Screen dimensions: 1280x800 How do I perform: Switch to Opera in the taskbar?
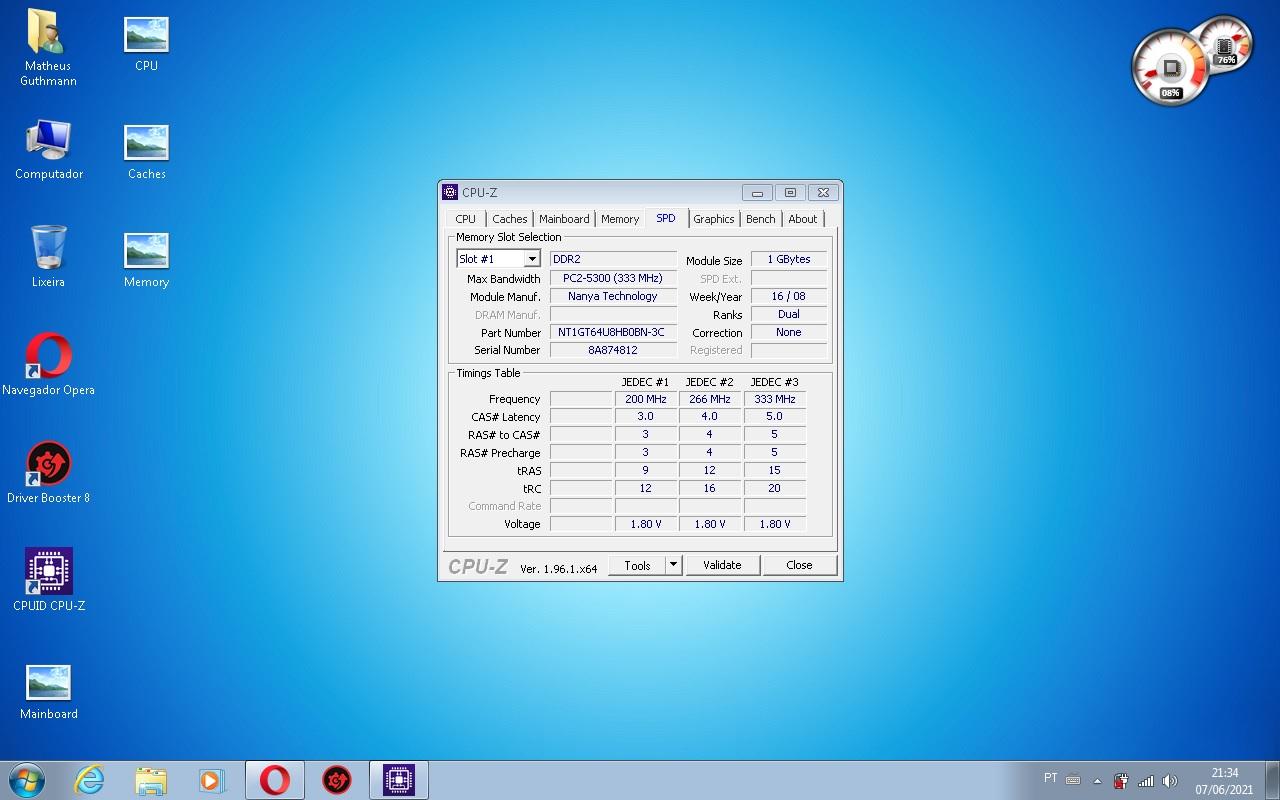[275, 780]
